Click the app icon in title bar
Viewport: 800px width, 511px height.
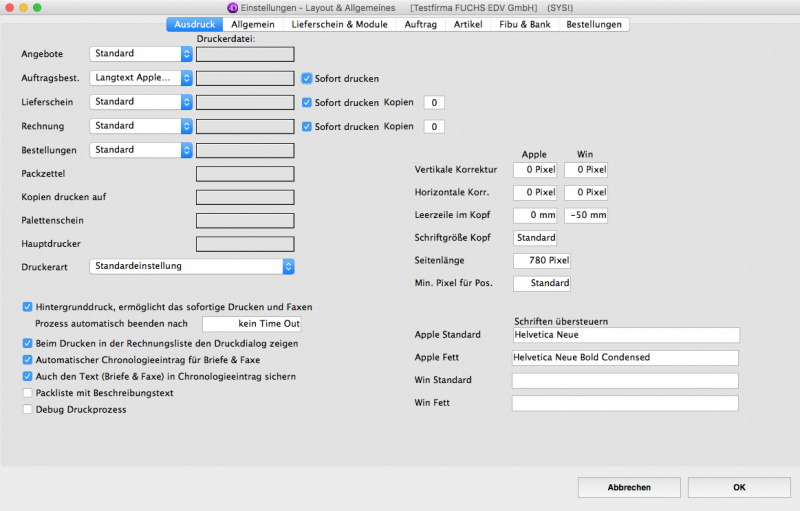[230, 7]
